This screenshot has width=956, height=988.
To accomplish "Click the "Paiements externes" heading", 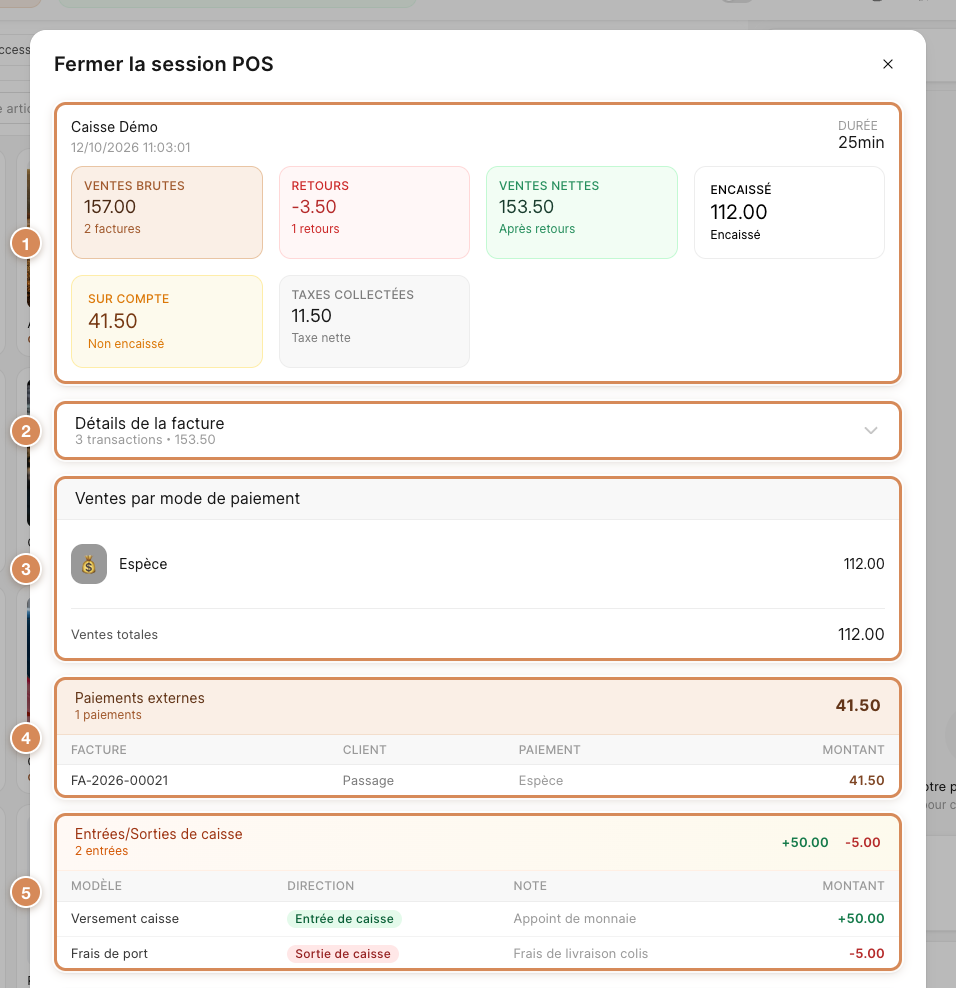I will coord(140,698).
